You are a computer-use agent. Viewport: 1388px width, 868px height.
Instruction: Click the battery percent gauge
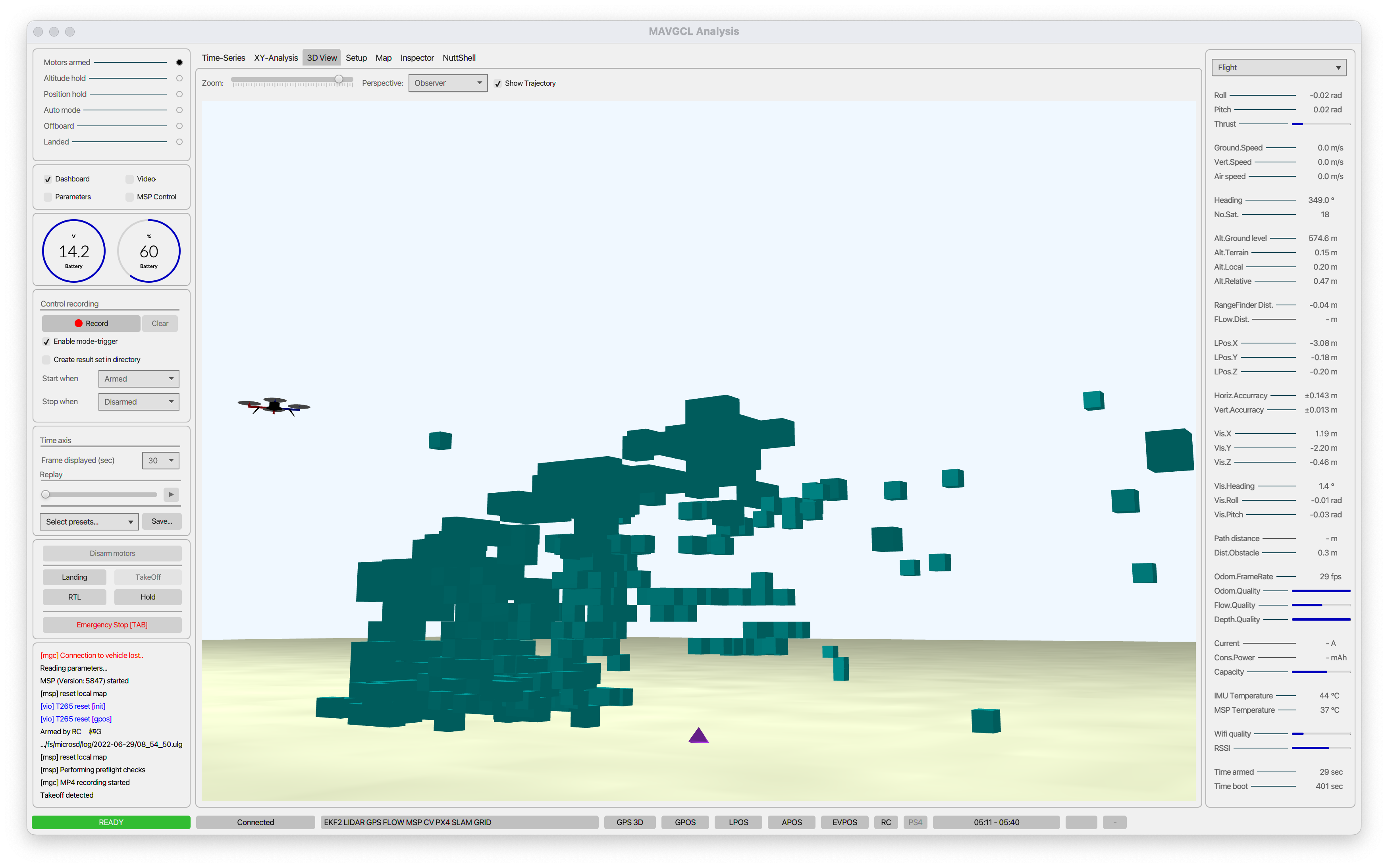pyautogui.click(x=148, y=251)
